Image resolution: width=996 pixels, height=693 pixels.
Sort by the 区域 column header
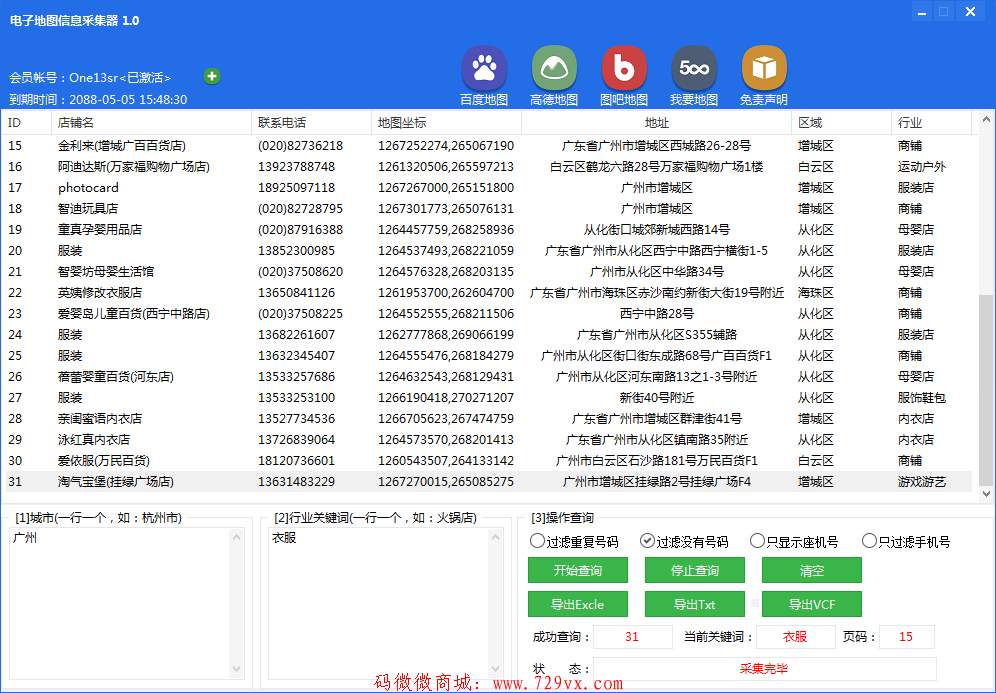coord(842,123)
